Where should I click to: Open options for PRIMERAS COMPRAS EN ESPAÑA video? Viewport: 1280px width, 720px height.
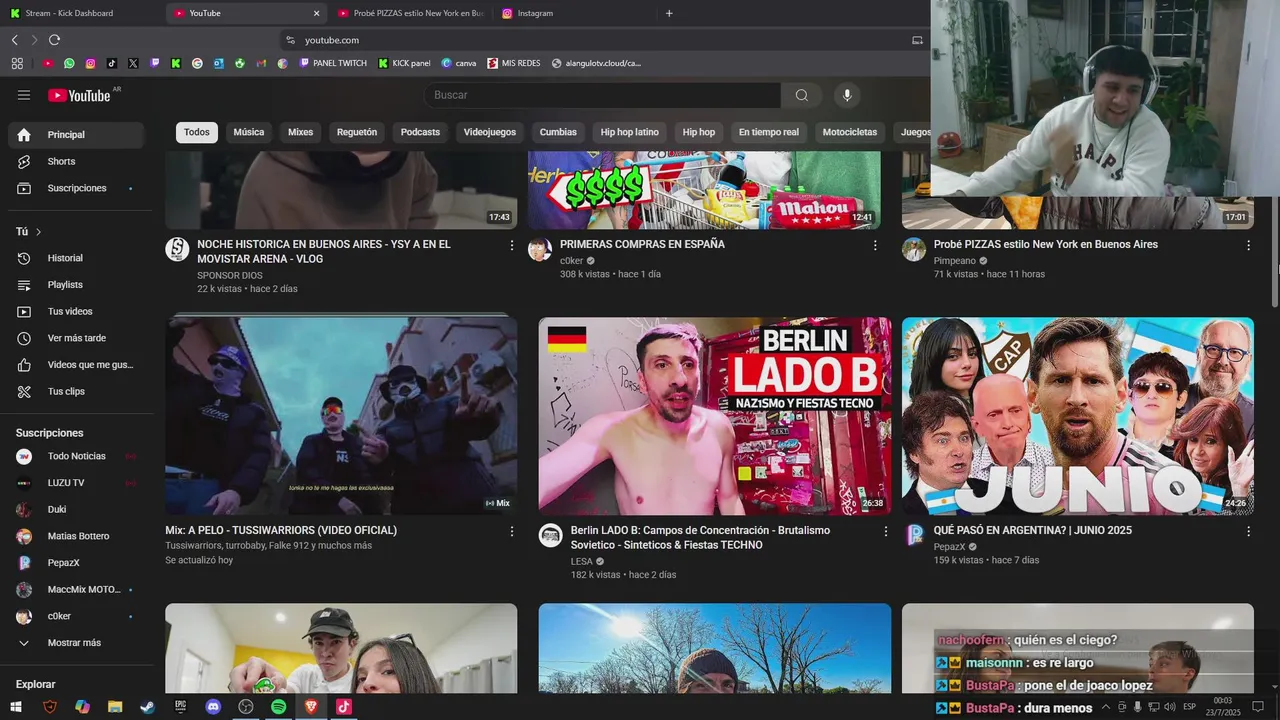tap(875, 245)
